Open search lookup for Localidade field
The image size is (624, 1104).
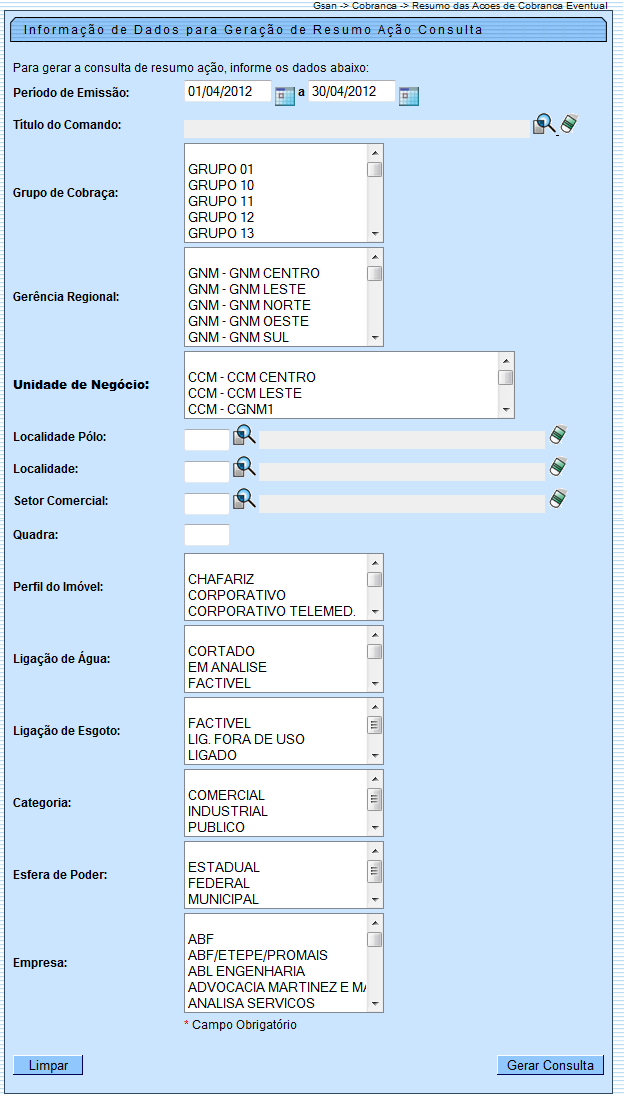click(x=245, y=468)
